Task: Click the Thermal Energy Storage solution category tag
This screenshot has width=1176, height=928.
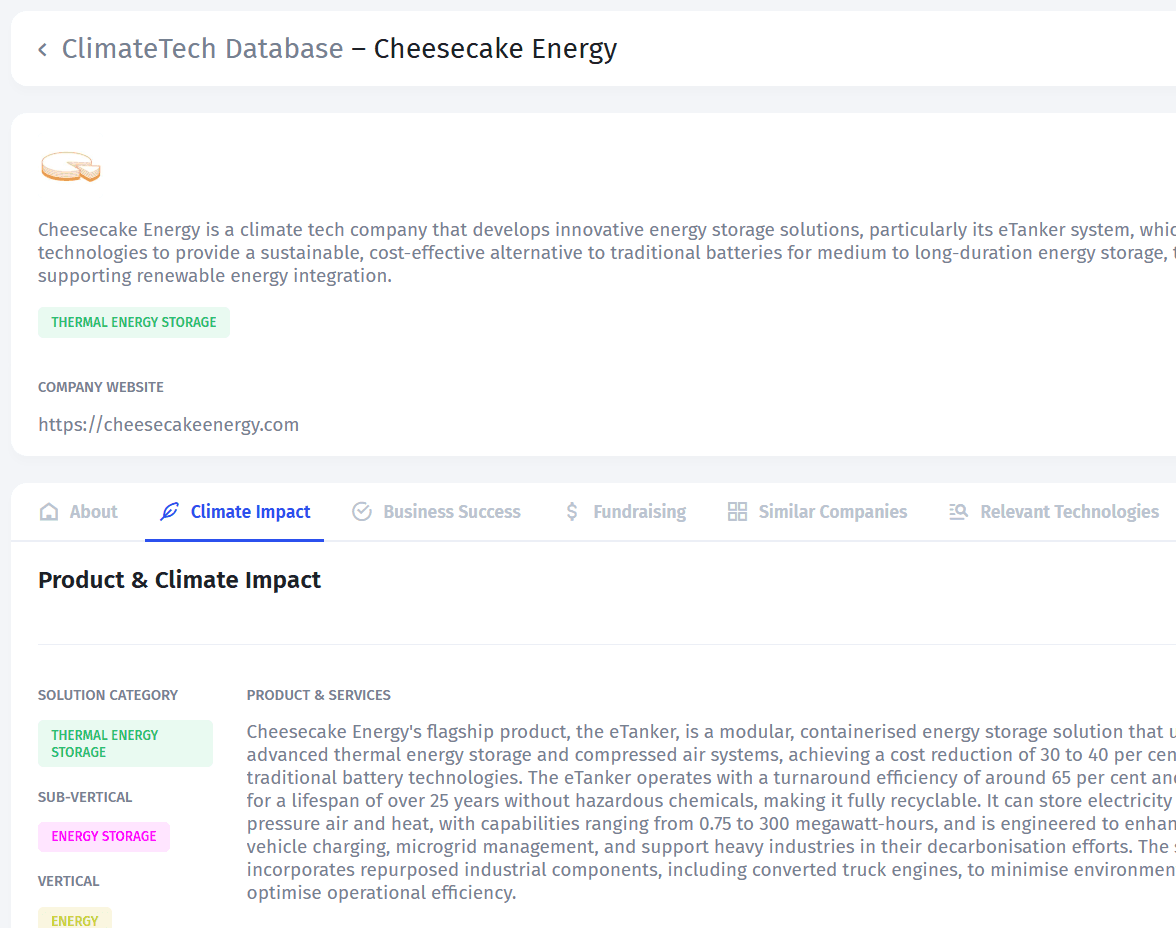Action: (125, 743)
